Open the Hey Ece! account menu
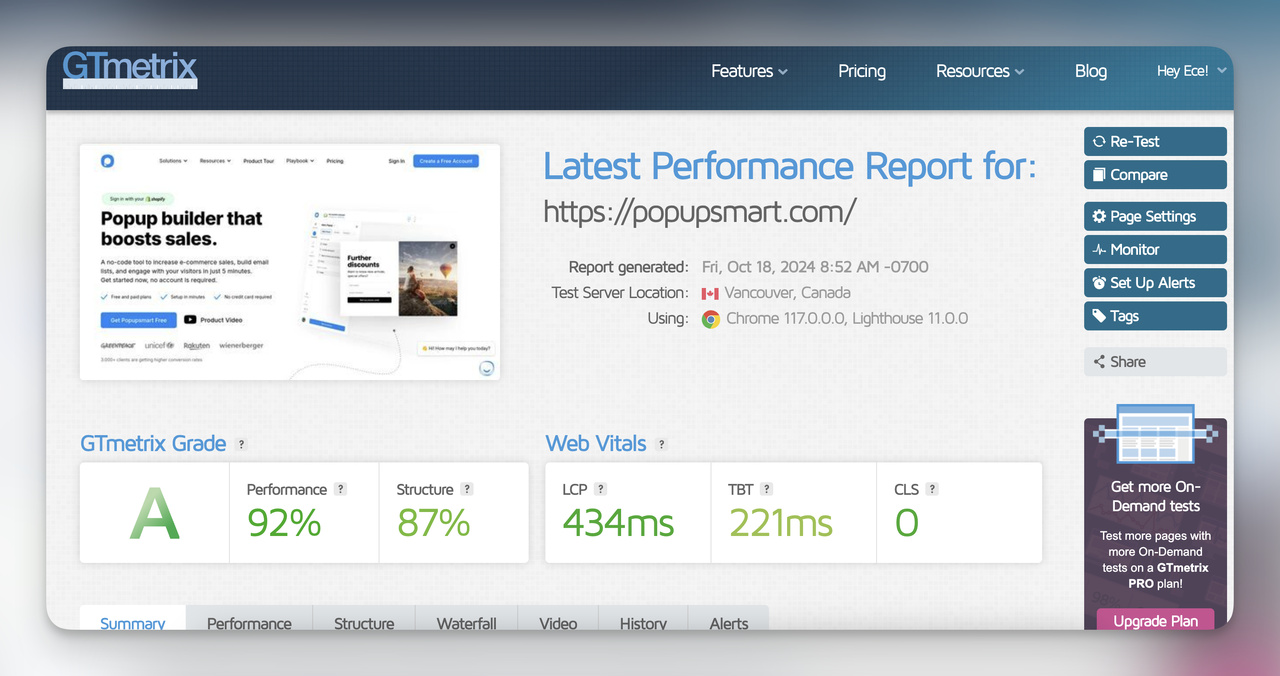The image size is (1280, 676). pyautogui.click(x=1192, y=71)
